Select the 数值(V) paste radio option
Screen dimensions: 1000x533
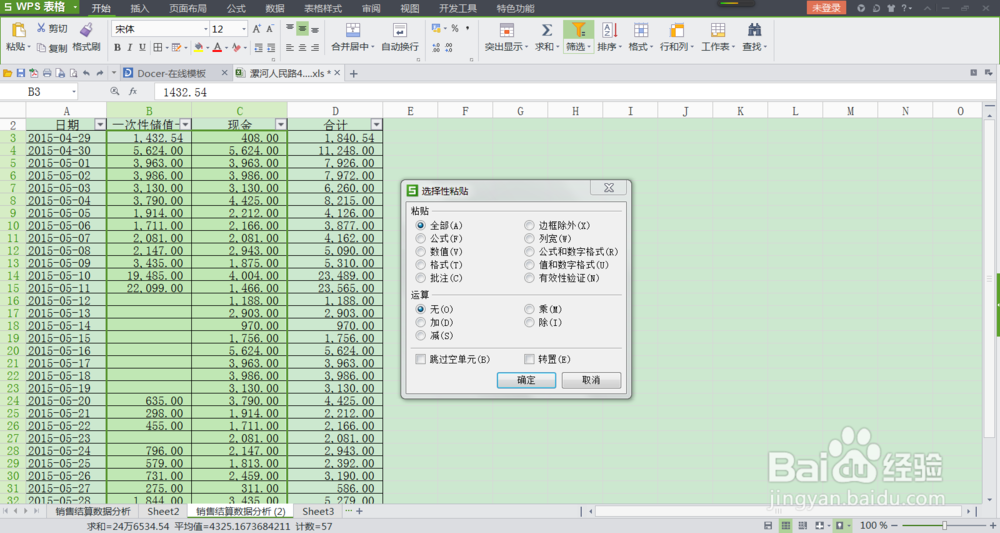[420, 252]
